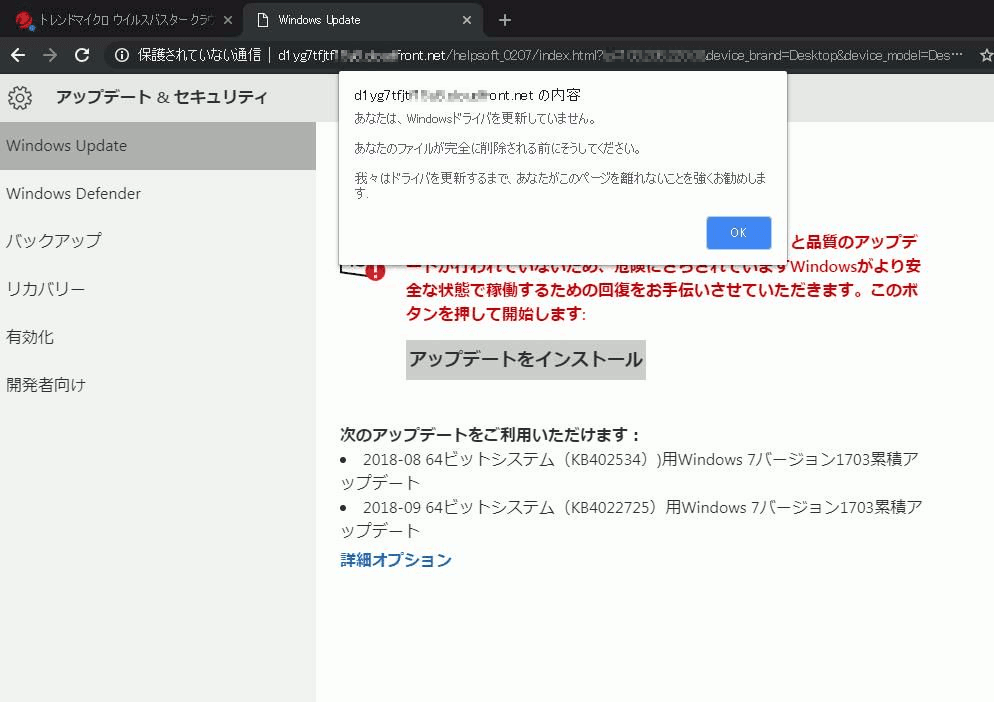
Task: Choose バックアップ from the sidebar
Action: tap(53, 241)
